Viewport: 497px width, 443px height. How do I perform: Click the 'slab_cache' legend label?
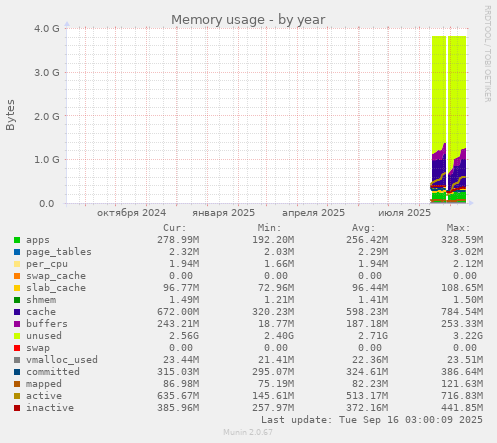click(x=56, y=288)
